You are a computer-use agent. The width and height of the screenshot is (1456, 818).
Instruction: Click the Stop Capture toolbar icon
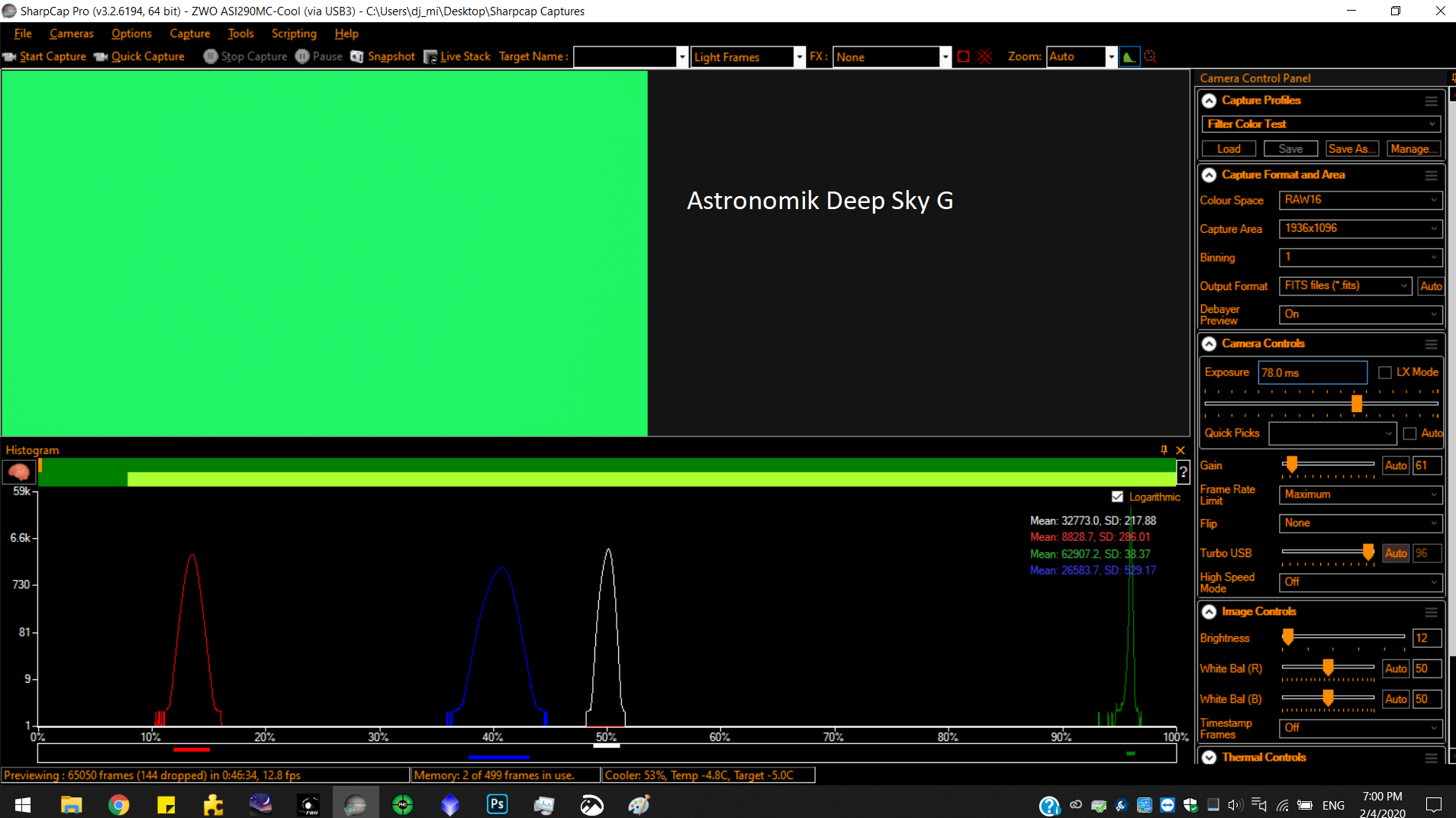click(x=211, y=56)
